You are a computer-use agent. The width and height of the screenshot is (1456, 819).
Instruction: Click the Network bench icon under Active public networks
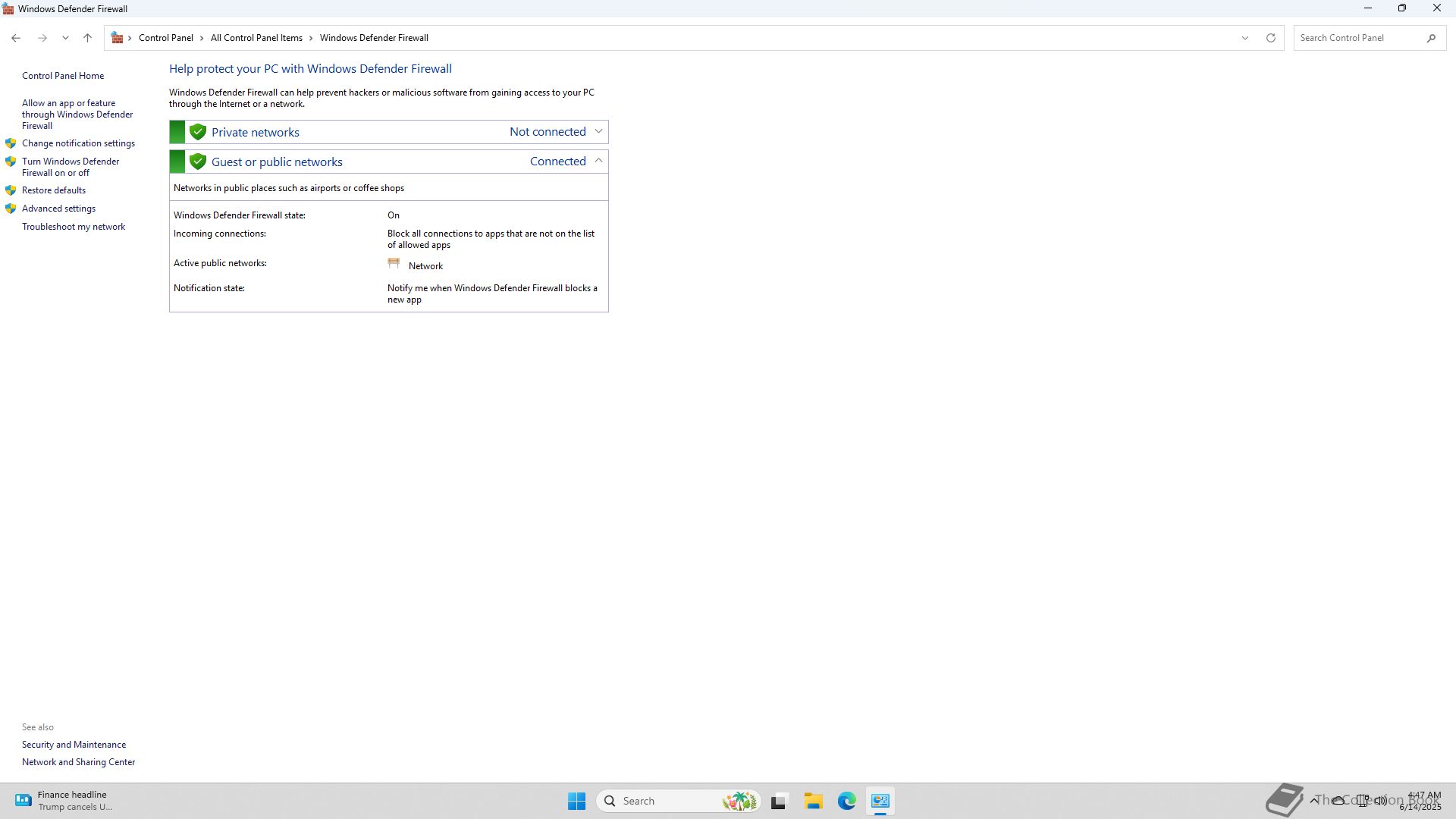pos(394,264)
